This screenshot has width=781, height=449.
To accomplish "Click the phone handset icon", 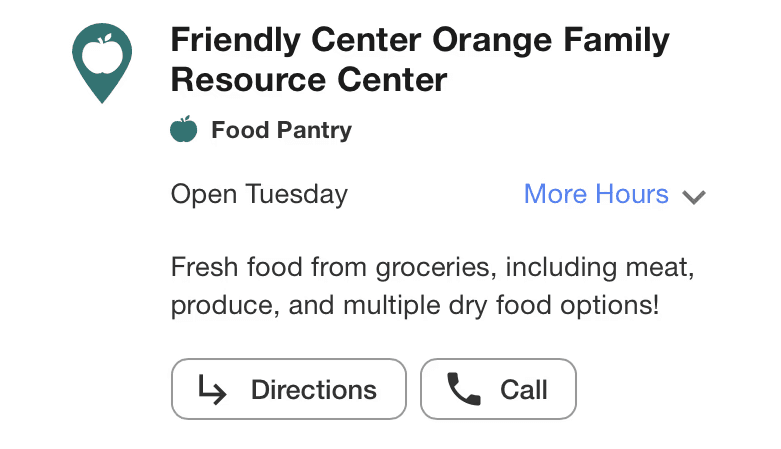I will point(464,389).
